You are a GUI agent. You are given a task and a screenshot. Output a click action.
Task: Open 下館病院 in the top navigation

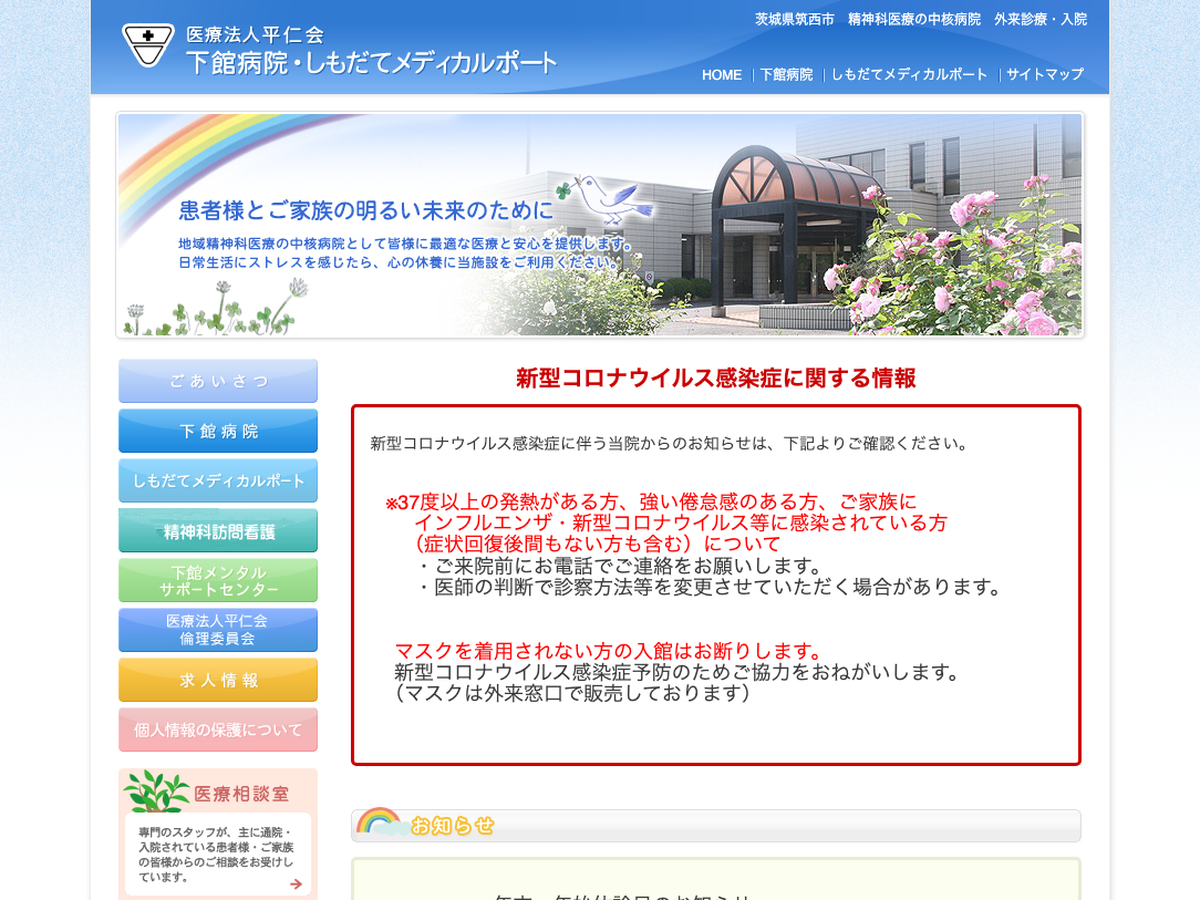point(786,75)
